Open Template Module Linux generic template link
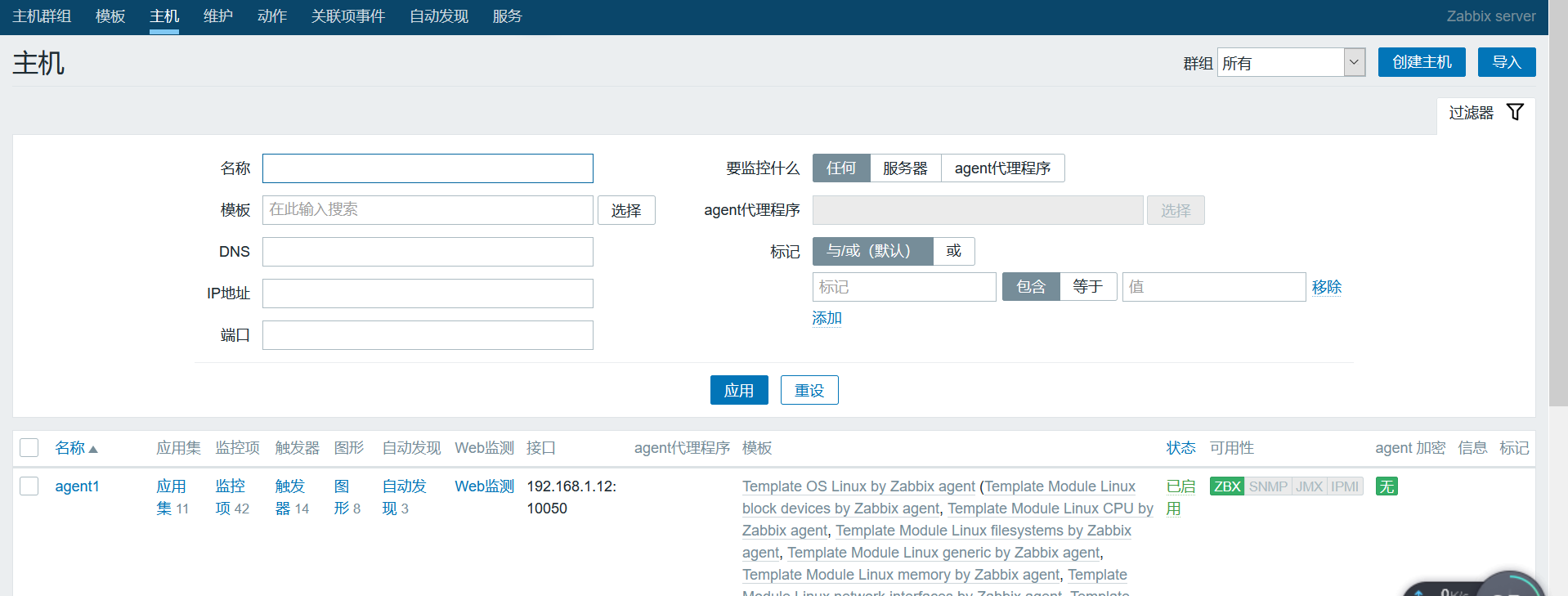This screenshot has width=1568, height=596. (943, 553)
